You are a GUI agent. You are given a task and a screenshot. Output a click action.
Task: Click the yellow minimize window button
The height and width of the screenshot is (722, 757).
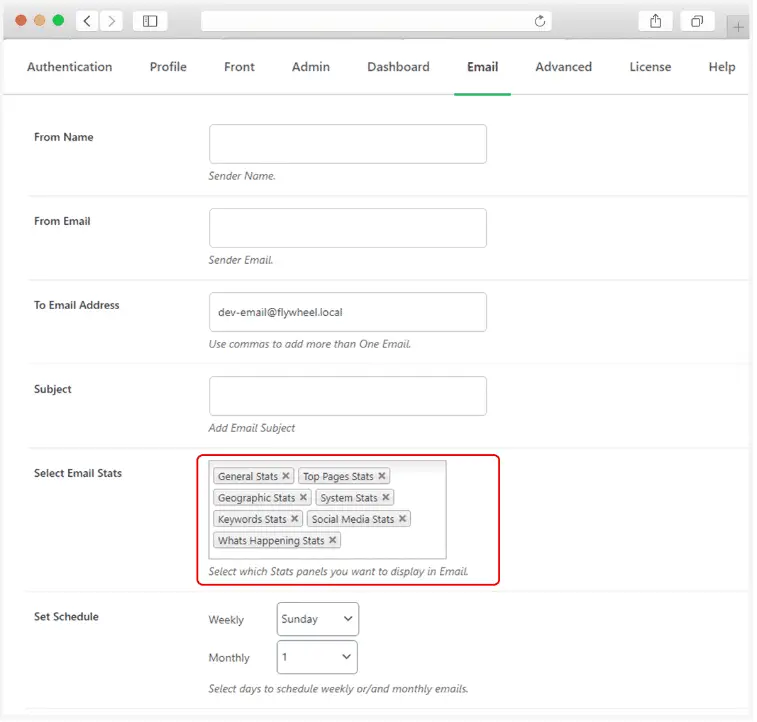click(x=40, y=20)
